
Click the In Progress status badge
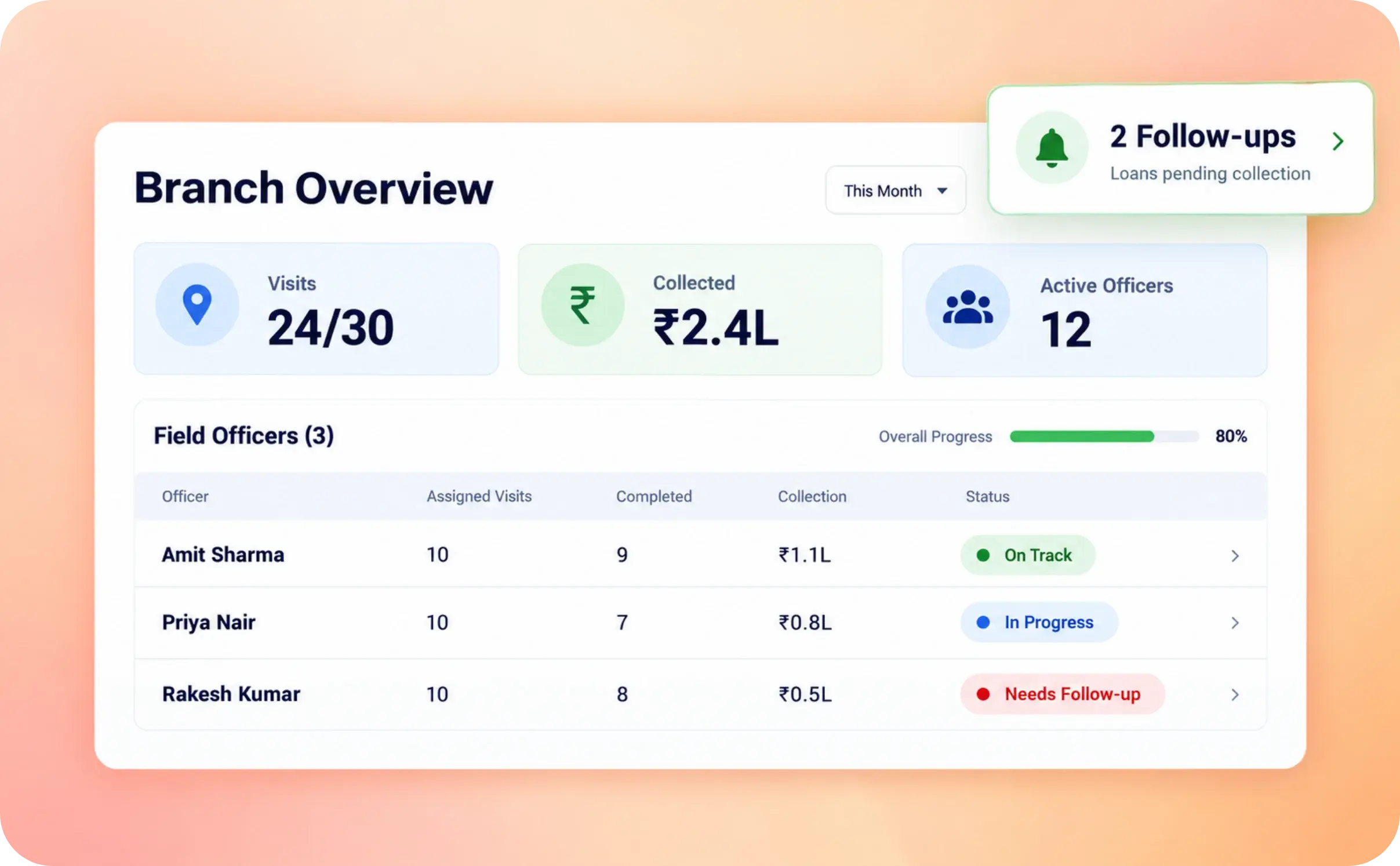click(x=1039, y=622)
